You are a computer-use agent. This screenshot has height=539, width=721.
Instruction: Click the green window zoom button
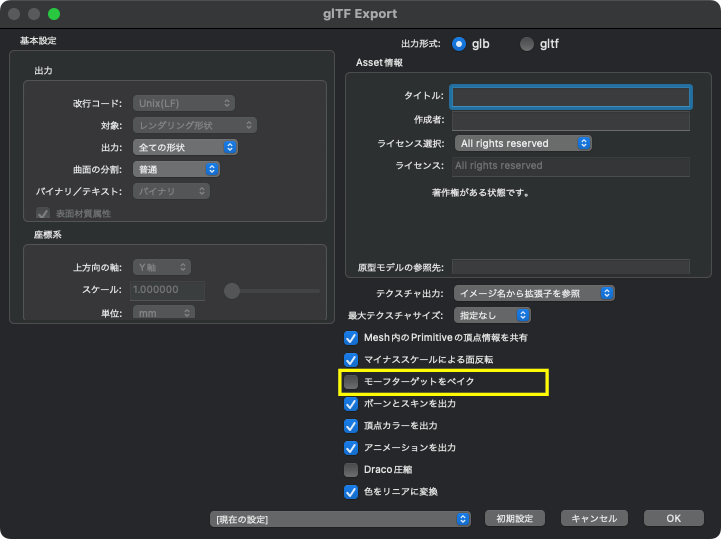click(54, 14)
